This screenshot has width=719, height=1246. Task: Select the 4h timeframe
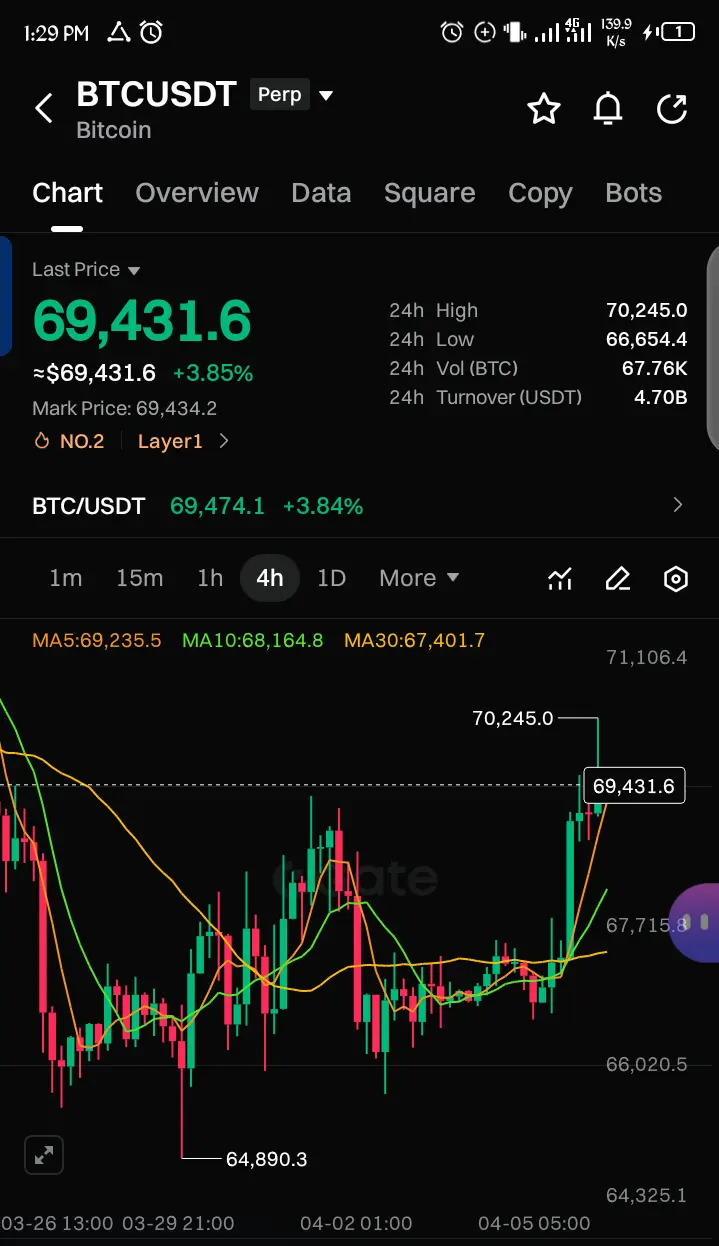(270, 578)
